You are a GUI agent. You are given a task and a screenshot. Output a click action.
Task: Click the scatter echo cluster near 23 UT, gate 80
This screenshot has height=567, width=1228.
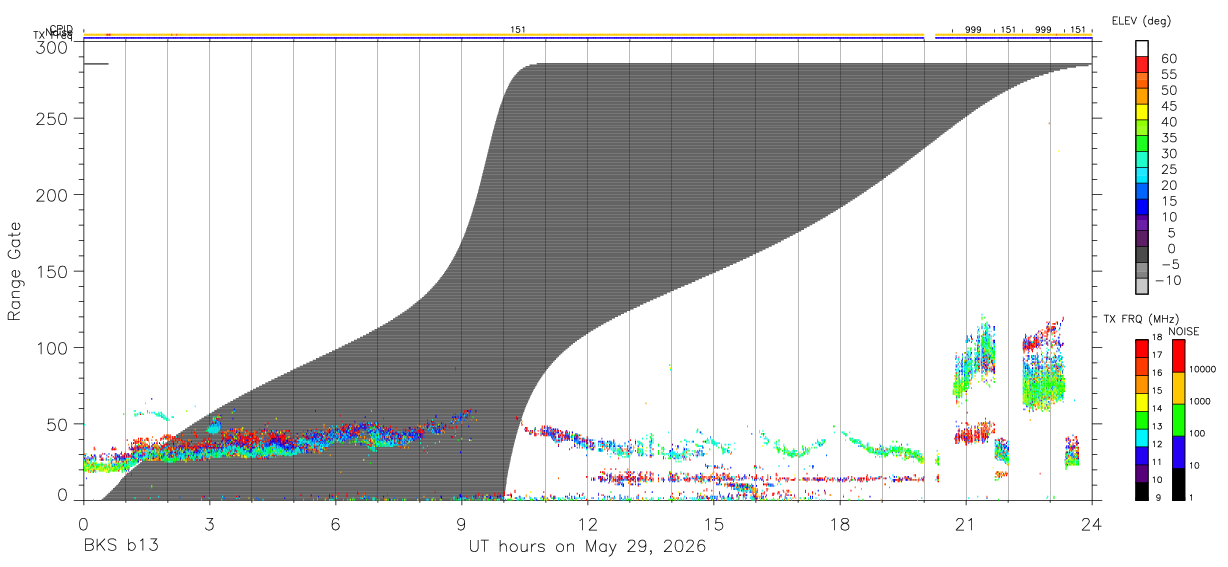click(x=1043, y=366)
